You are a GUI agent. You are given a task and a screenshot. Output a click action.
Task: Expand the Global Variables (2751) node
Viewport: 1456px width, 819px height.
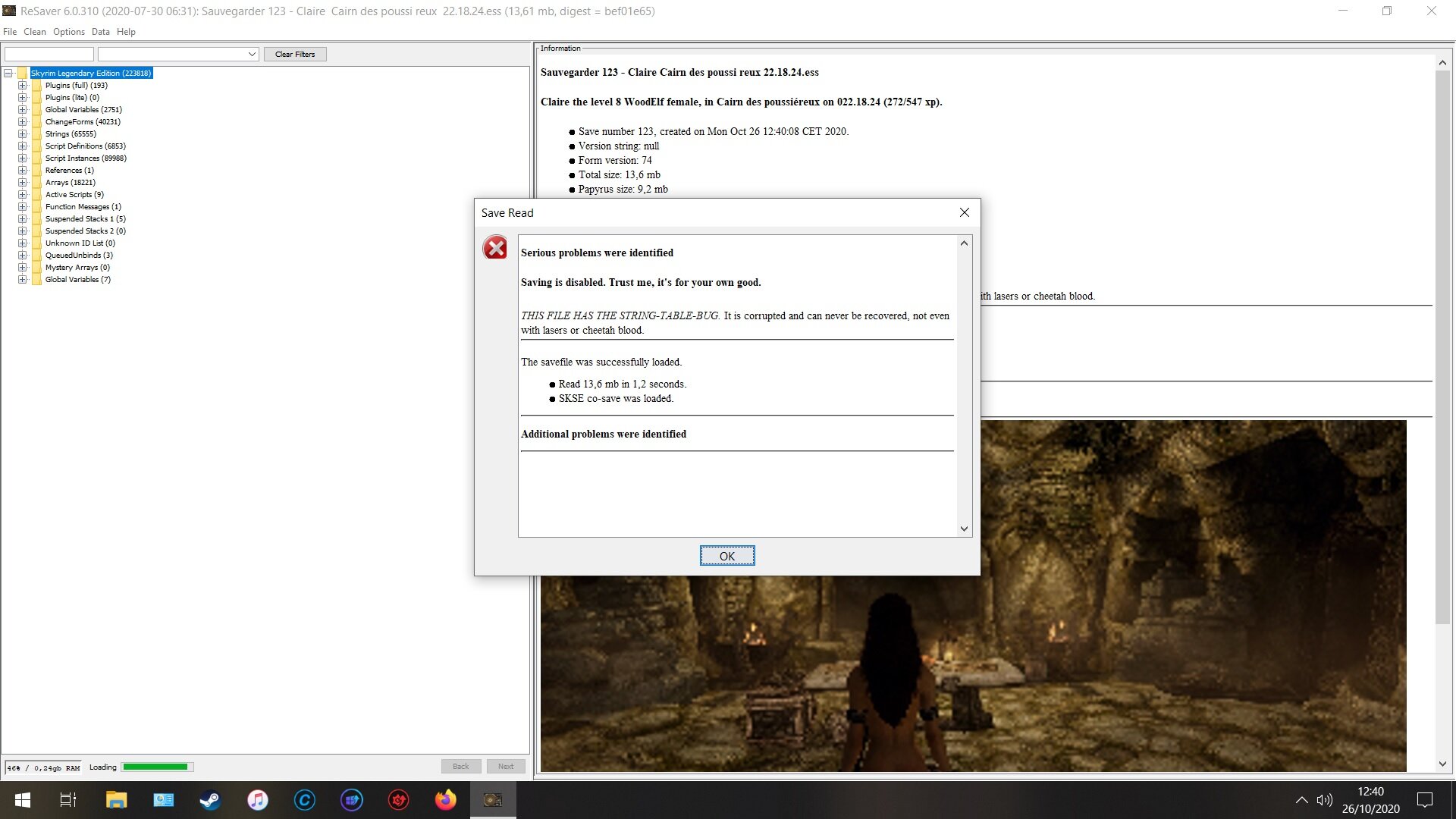(x=23, y=110)
